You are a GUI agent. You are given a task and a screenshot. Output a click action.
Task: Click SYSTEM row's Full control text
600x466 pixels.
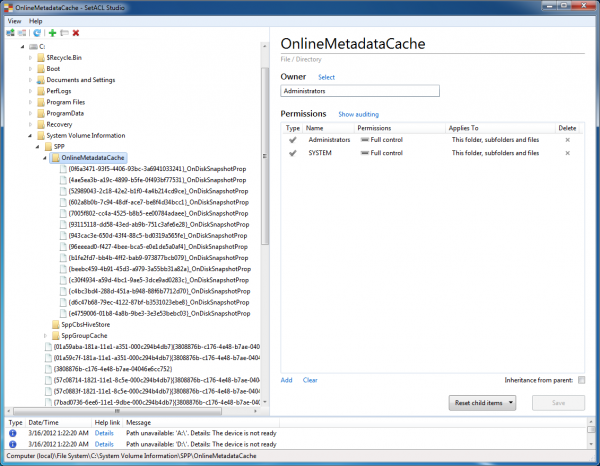click(386, 153)
